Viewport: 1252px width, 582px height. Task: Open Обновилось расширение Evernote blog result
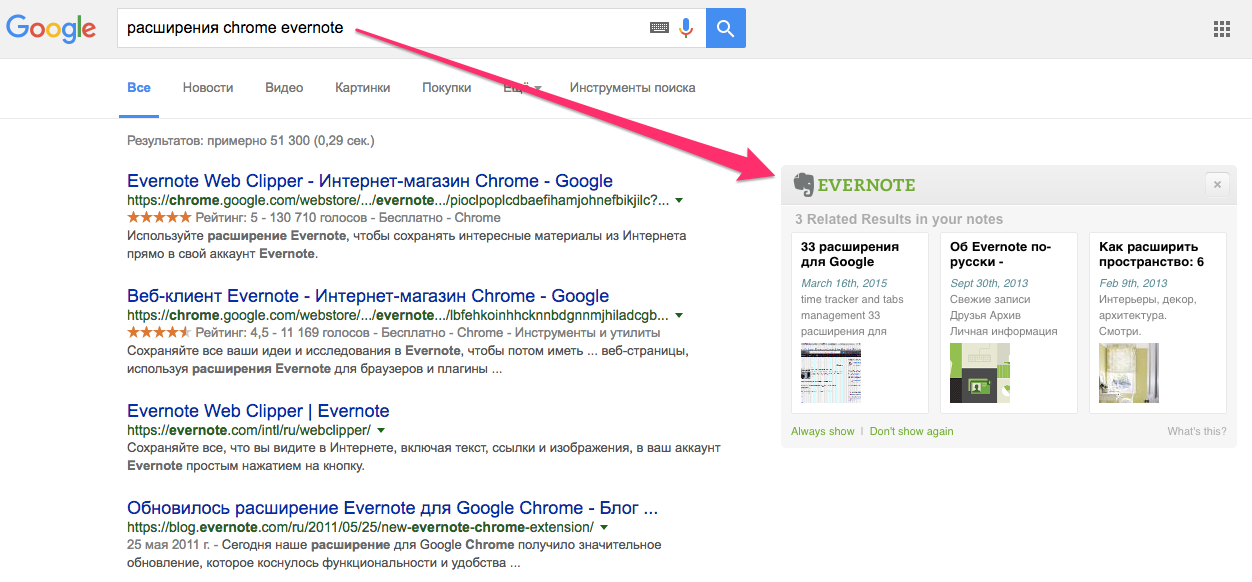click(392, 507)
